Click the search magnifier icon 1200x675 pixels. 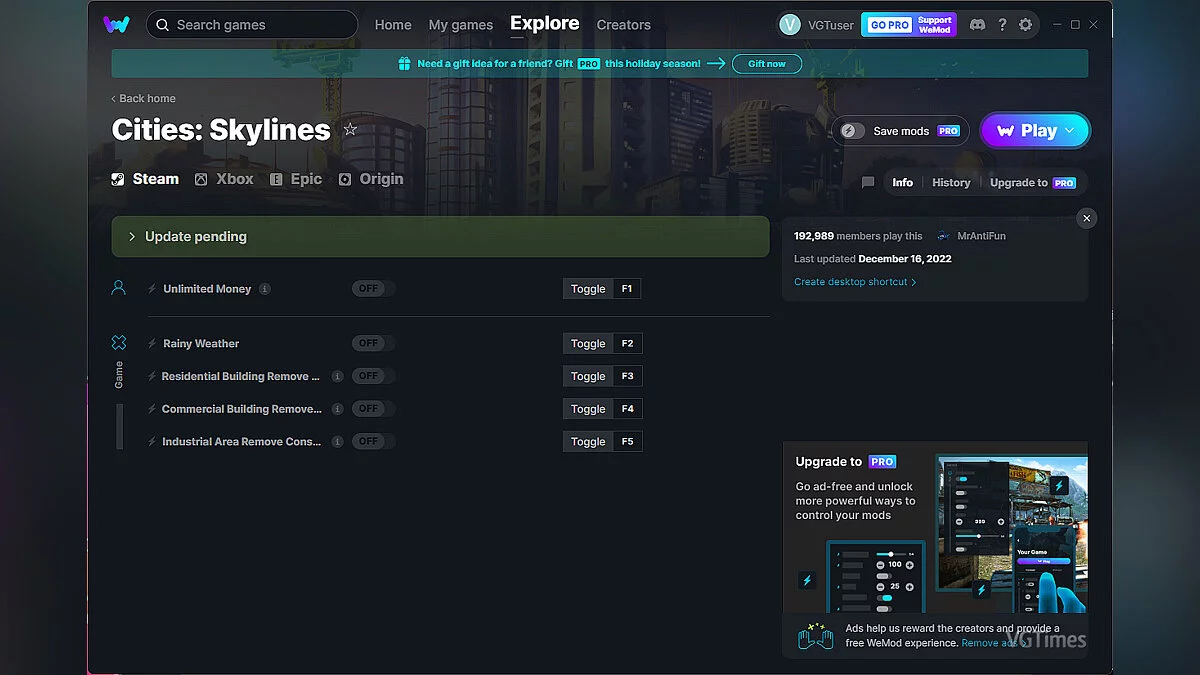tap(162, 25)
